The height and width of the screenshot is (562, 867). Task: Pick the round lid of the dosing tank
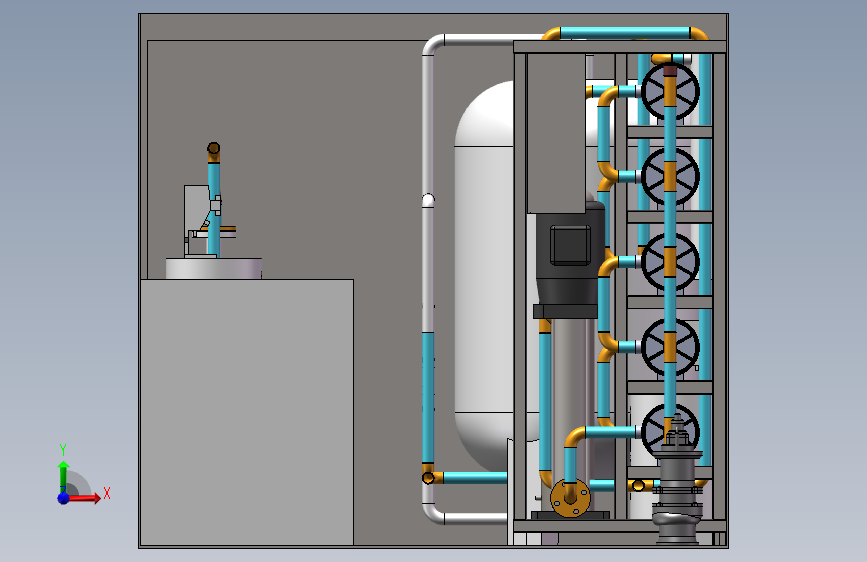213,268
